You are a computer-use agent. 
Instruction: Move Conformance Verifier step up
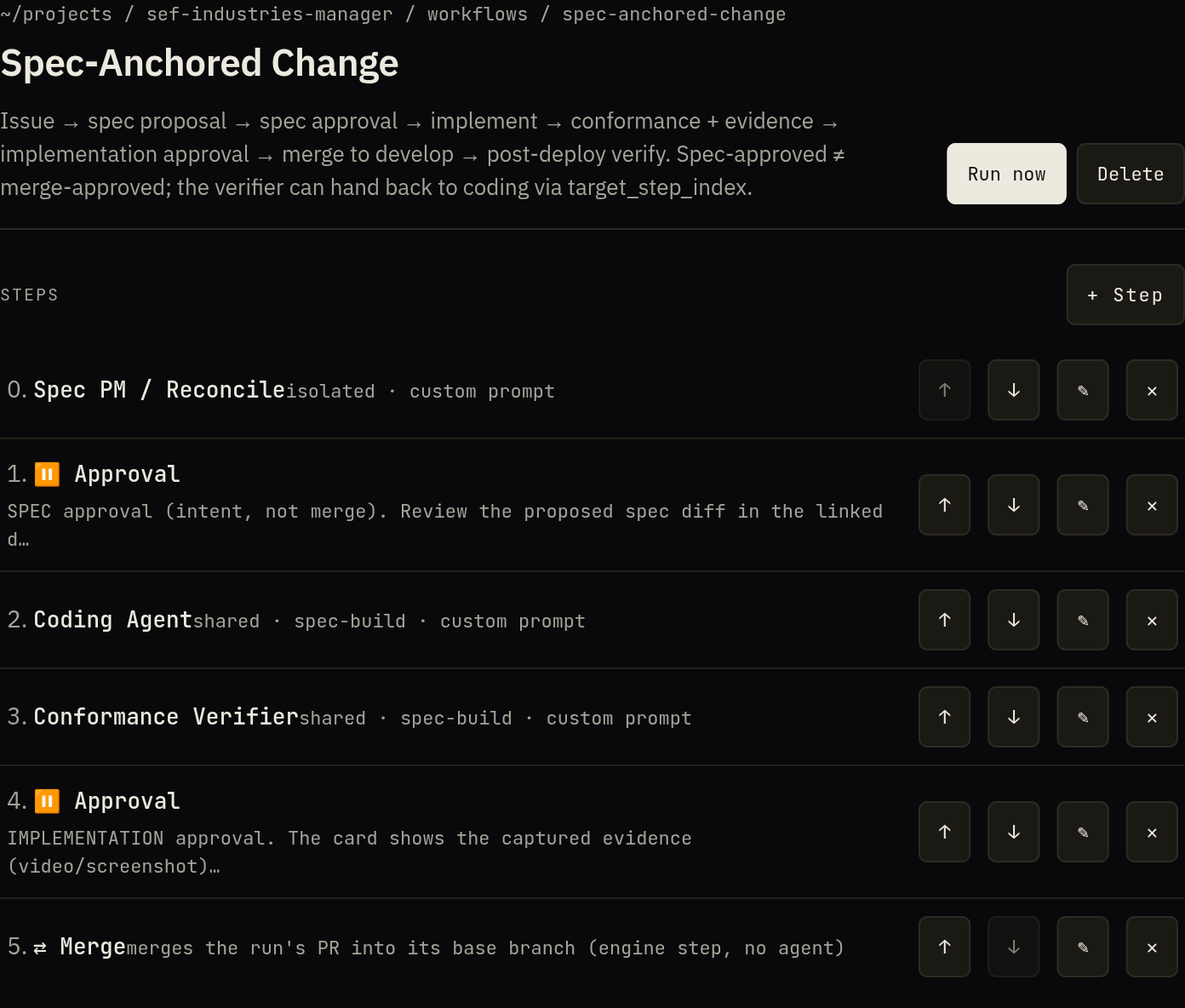(944, 717)
